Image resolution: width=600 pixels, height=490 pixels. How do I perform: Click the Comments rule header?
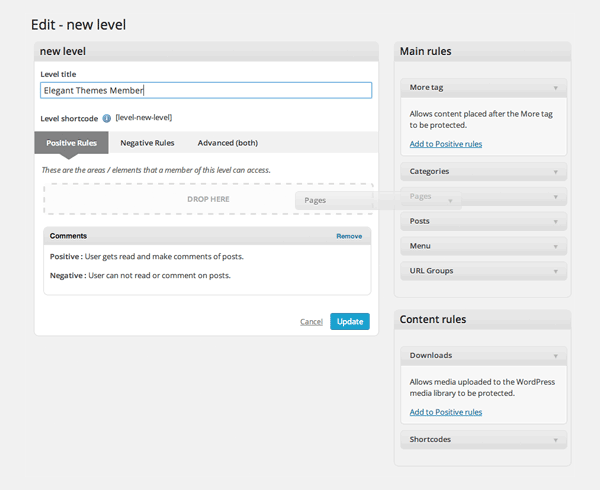pyautogui.click(x=207, y=236)
